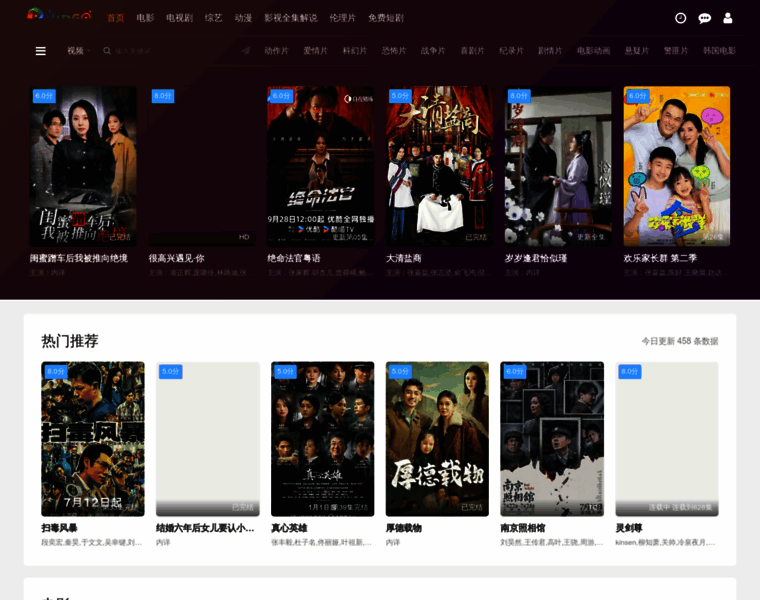Click the 厚德载物 title link
The image size is (760, 600).
(x=404, y=528)
